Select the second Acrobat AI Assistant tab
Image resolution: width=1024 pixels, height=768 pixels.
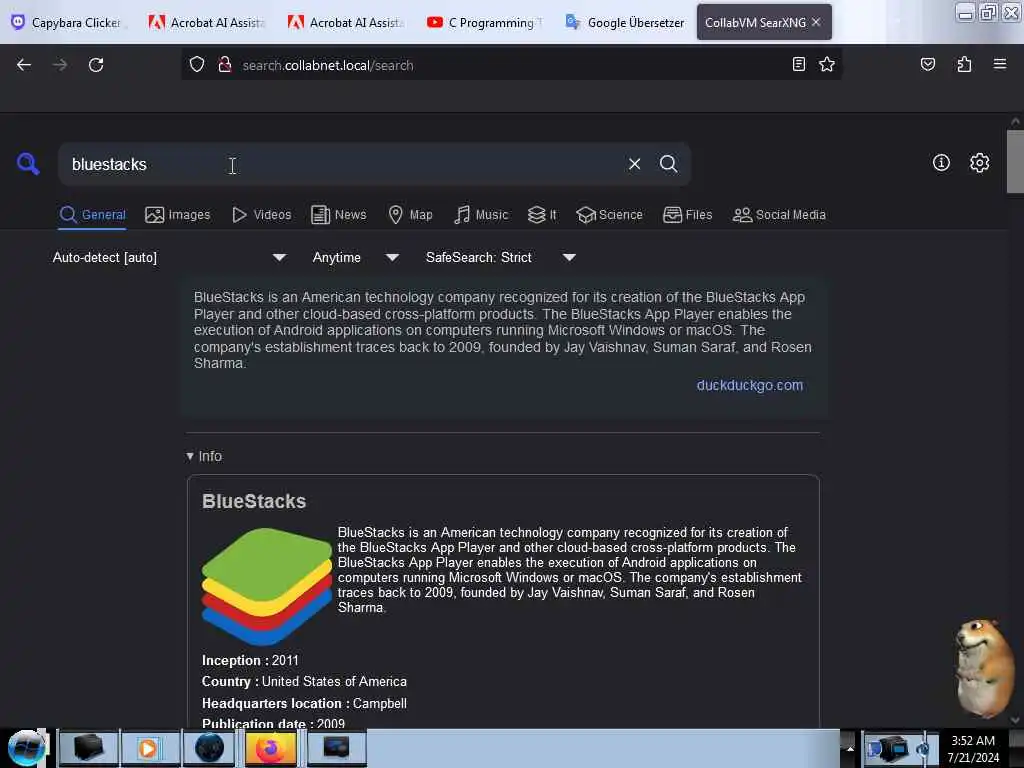346,22
